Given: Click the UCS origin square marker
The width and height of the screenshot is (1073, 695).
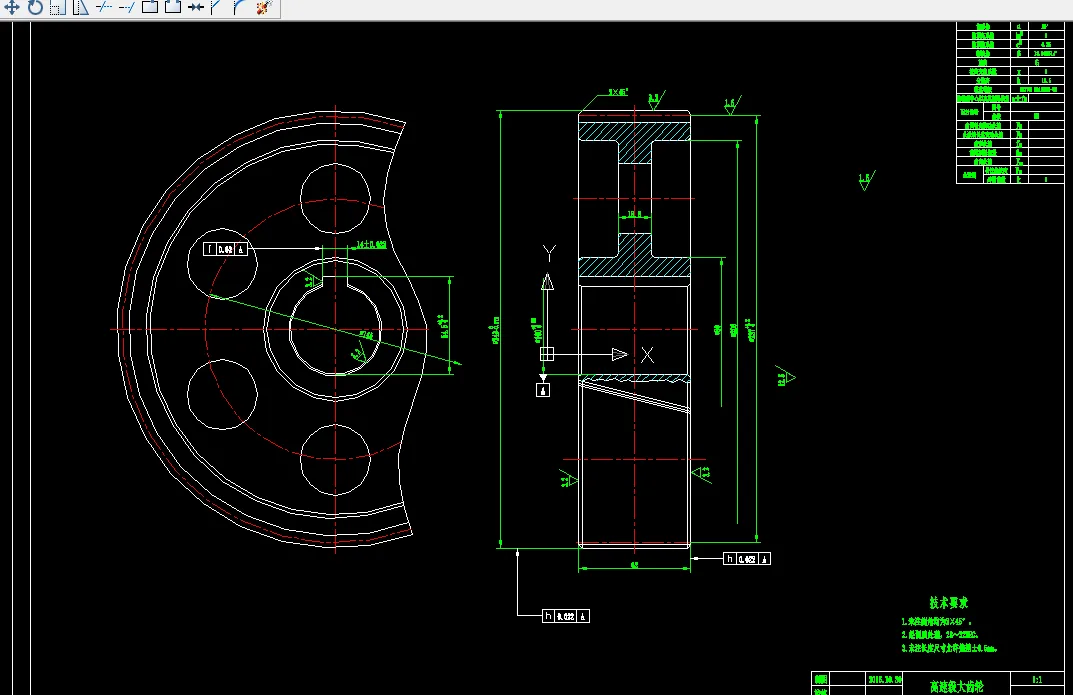Looking at the screenshot, I should (x=547, y=354).
